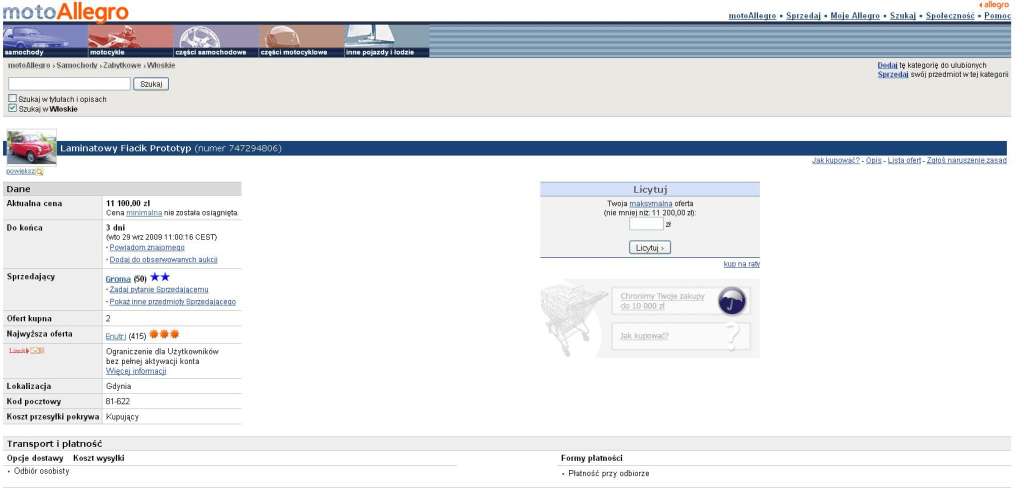Click the Szukaj search button
Image resolution: width=1024 pixels, height=495 pixels.
[151, 84]
